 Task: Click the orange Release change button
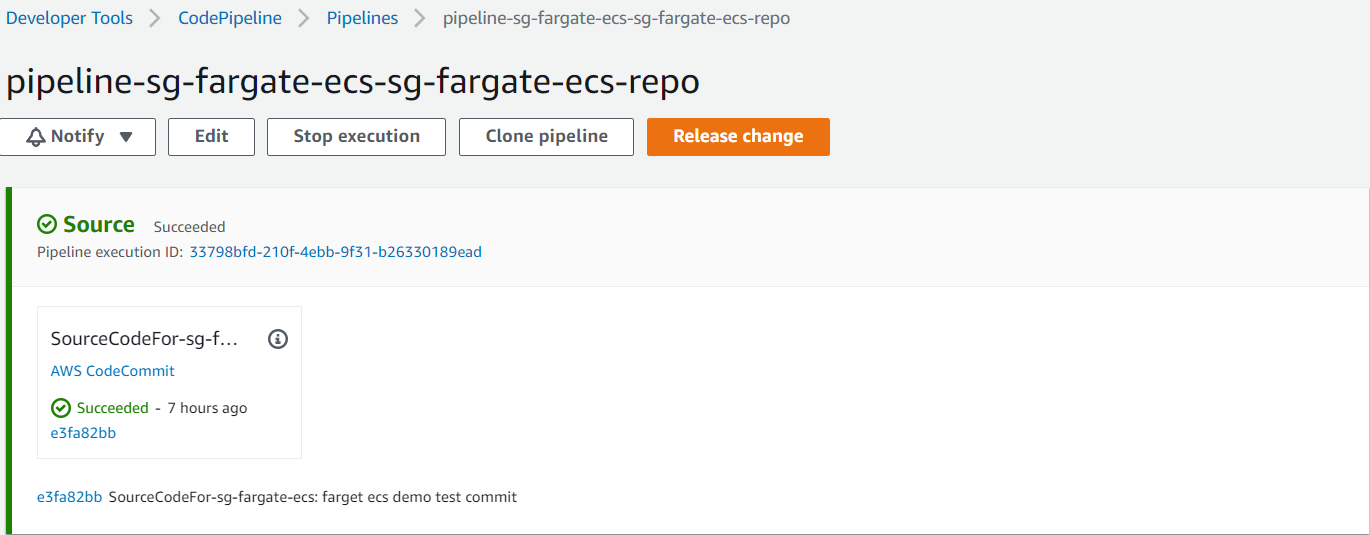tap(738, 137)
